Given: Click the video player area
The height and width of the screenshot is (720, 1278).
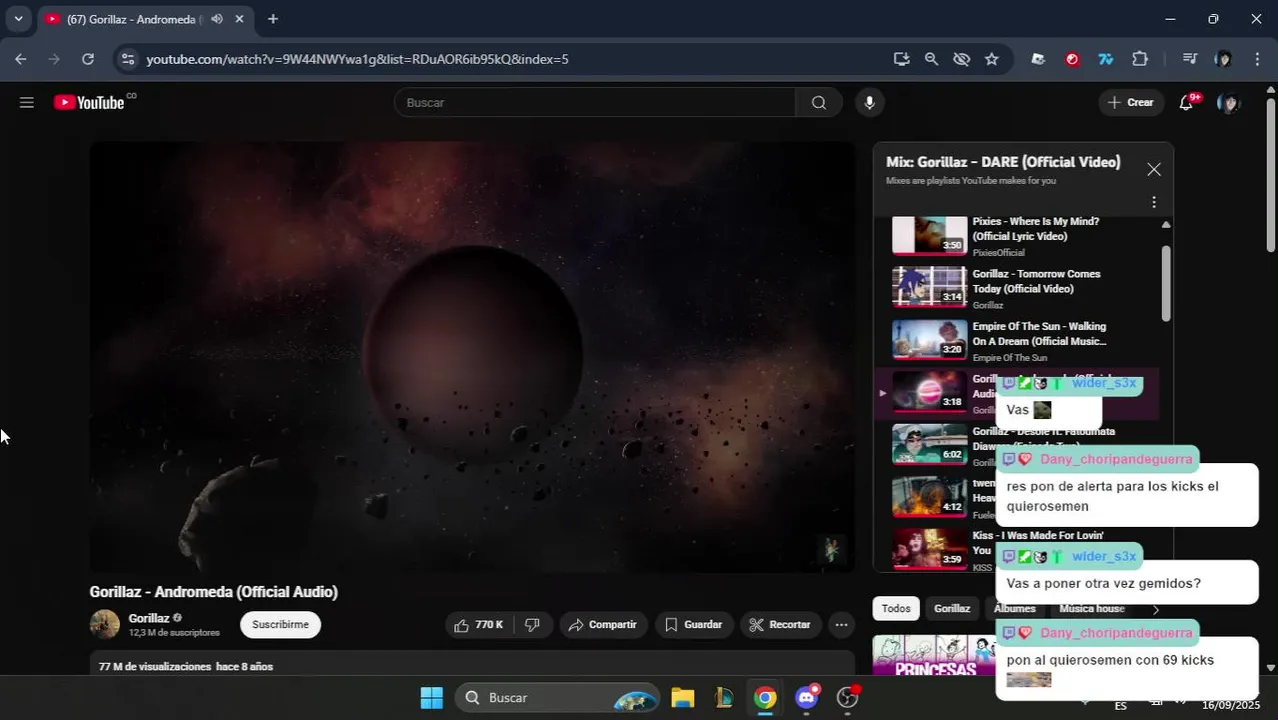Looking at the screenshot, I should point(472,357).
